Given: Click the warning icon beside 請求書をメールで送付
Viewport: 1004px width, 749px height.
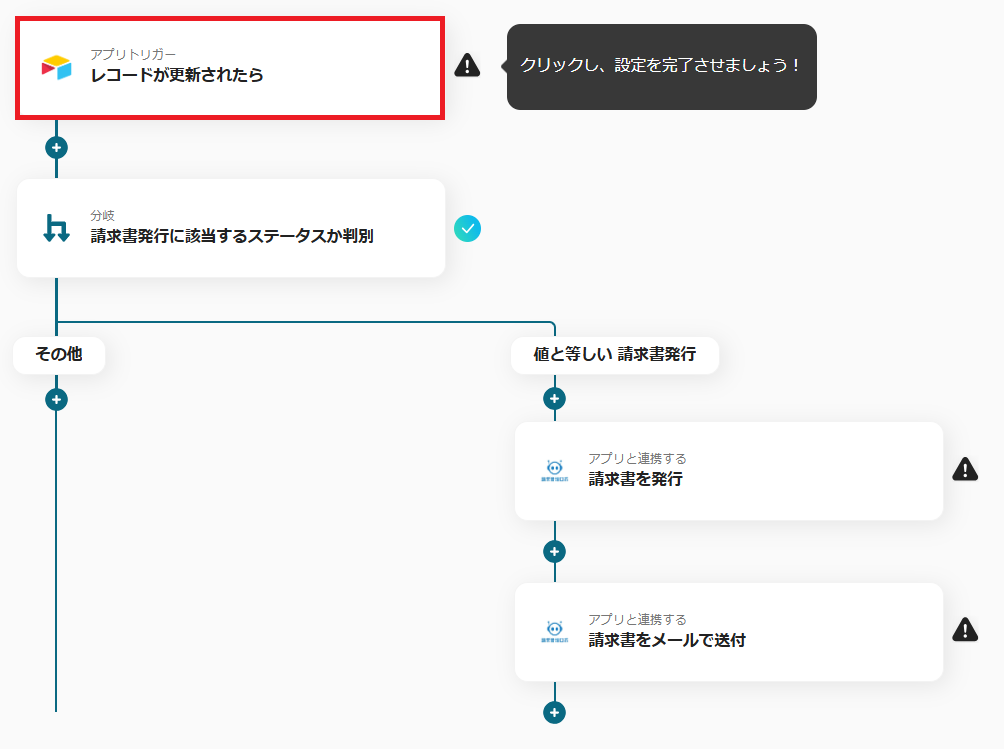Looking at the screenshot, I should tap(965, 630).
